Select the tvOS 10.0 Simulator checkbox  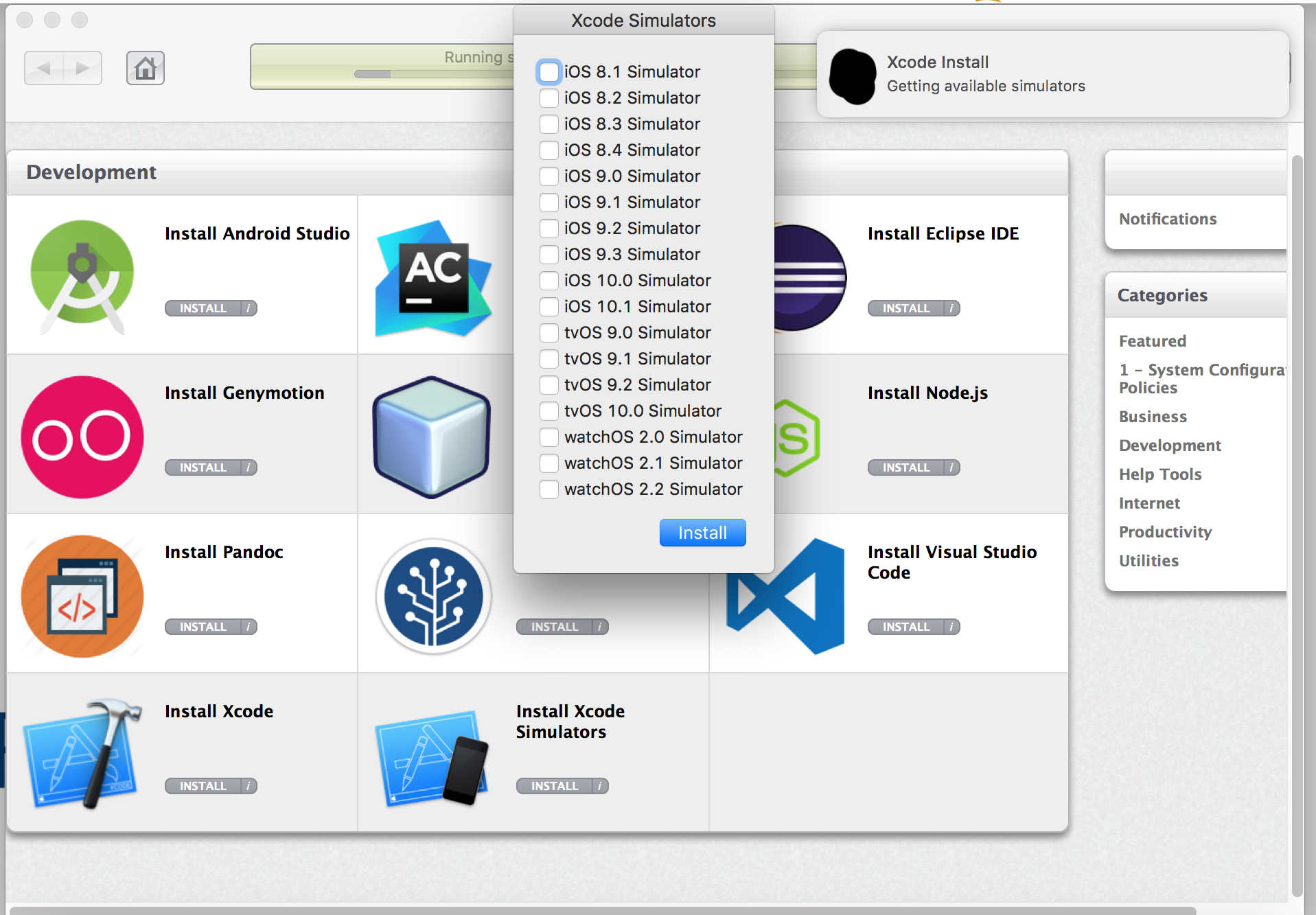(x=549, y=411)
